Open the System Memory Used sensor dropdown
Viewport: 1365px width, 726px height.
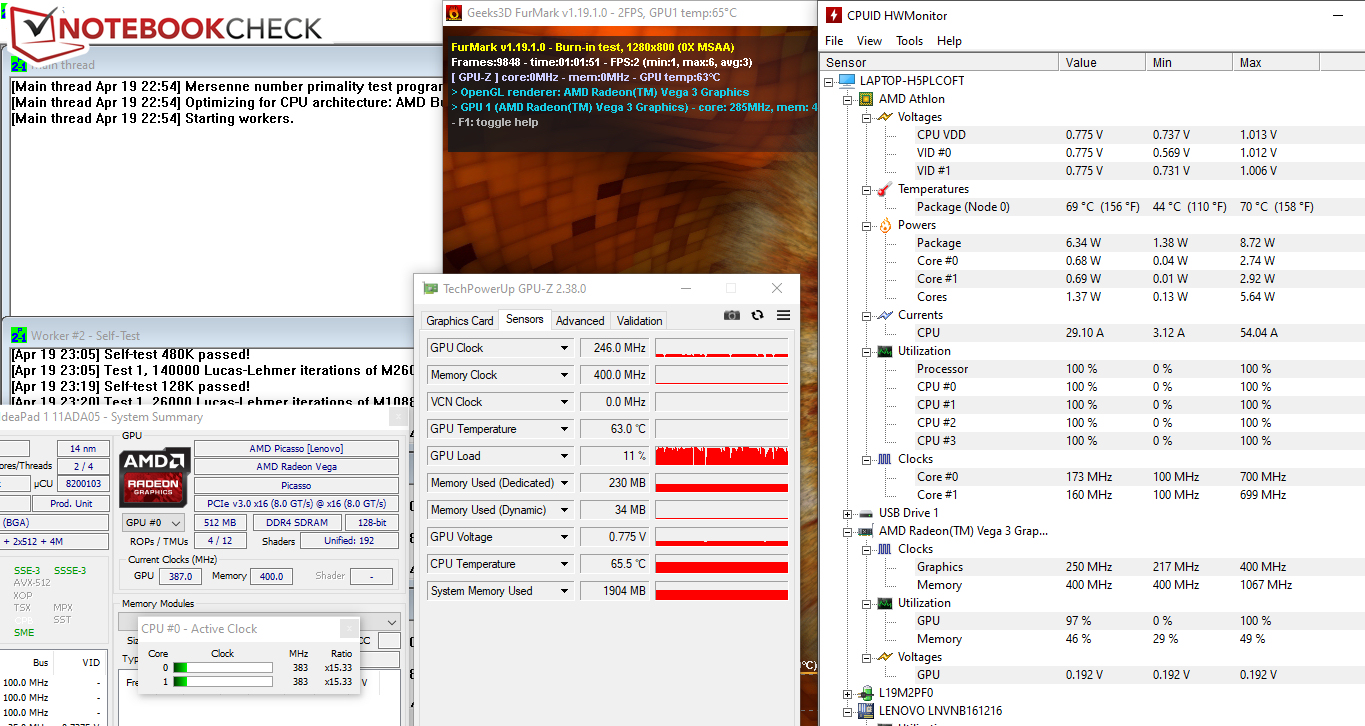pyautogui.click(x=564, y=591)
